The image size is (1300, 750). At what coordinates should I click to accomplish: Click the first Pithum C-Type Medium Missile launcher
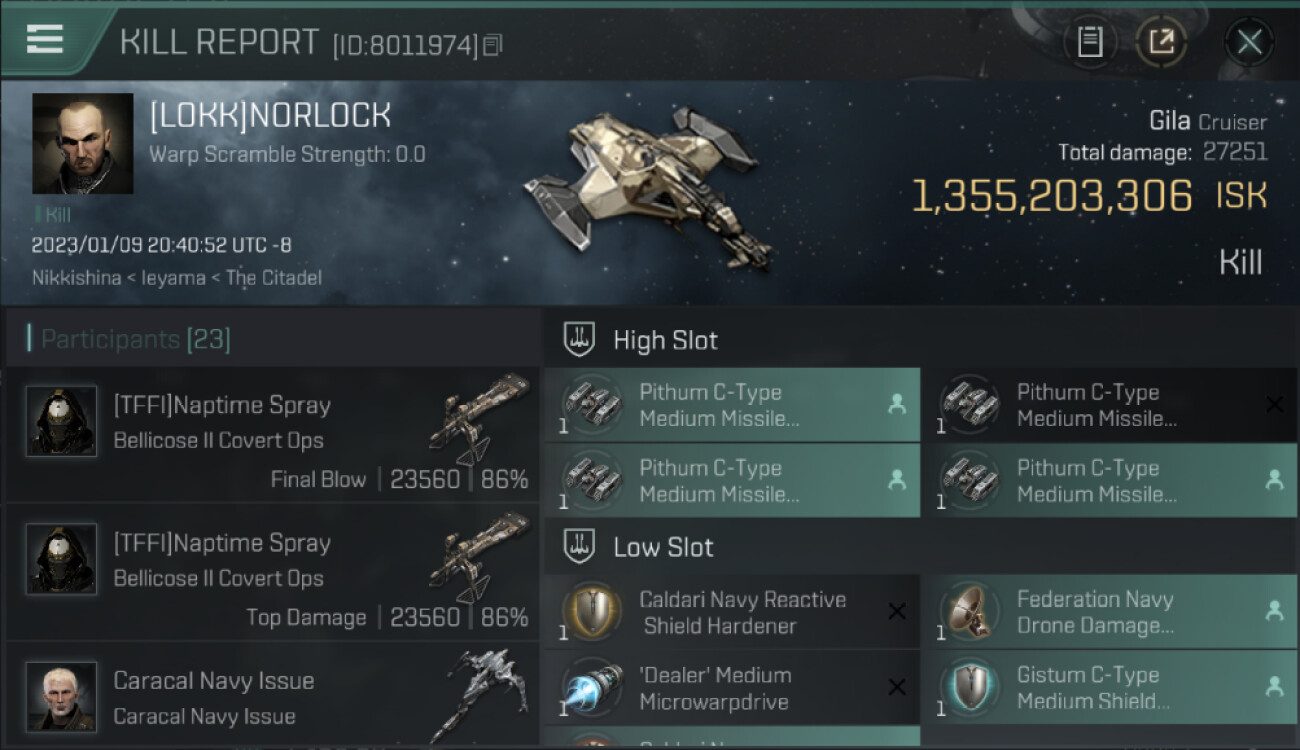click(x=732, y=405)
